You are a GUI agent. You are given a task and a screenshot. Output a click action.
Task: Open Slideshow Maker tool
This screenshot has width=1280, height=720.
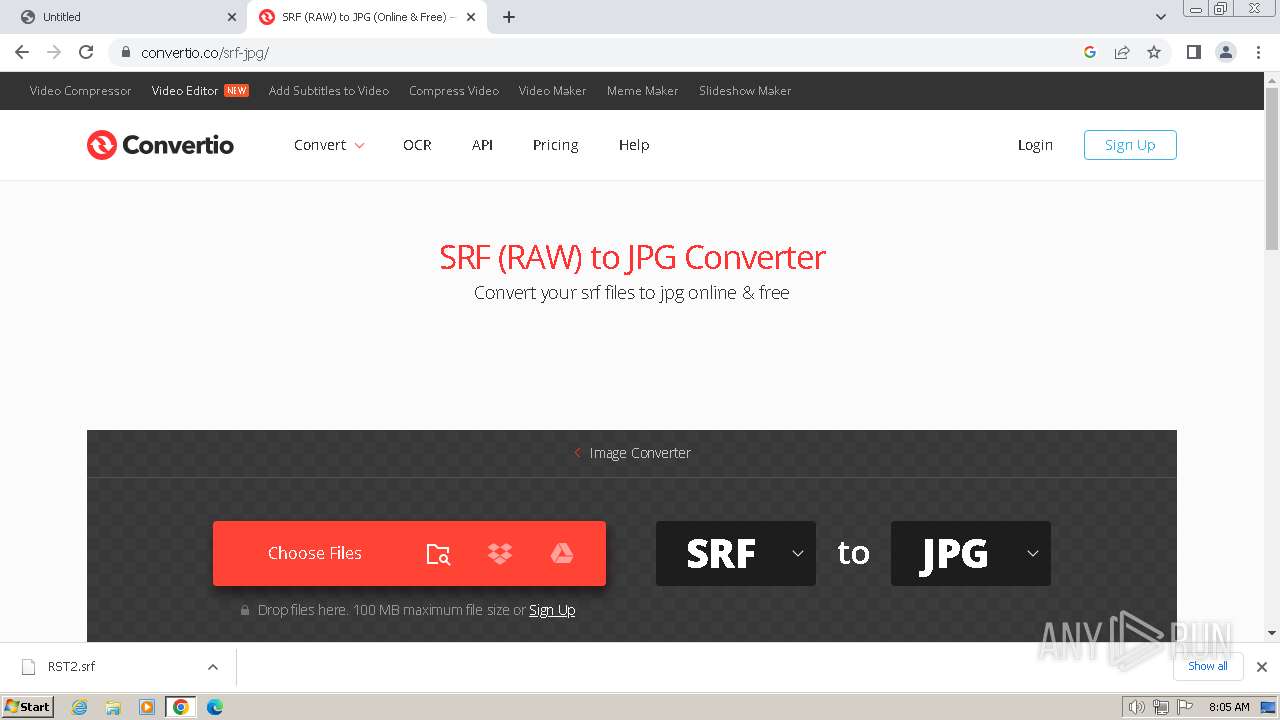[745, 91]
